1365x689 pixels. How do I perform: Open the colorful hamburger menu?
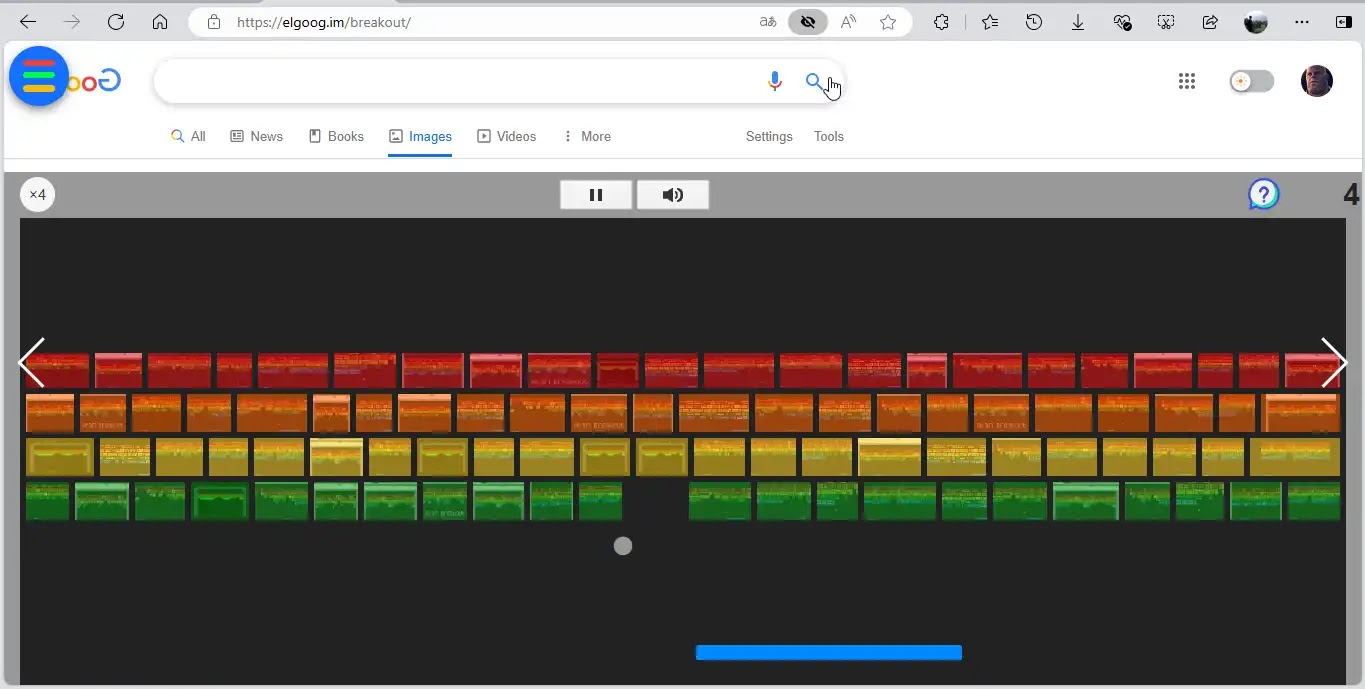tap(38, 76)
